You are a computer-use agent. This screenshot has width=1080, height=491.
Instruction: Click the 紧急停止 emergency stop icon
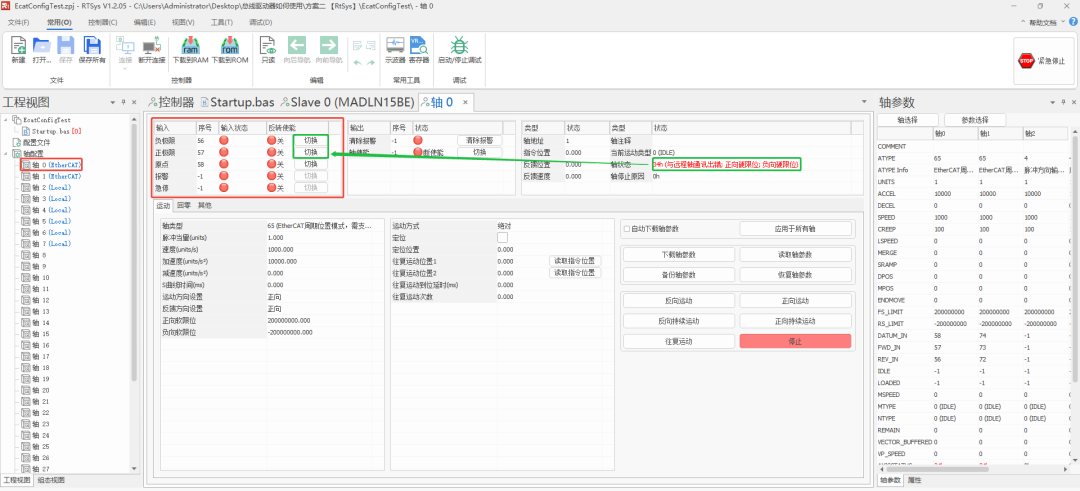[1026, 61]
